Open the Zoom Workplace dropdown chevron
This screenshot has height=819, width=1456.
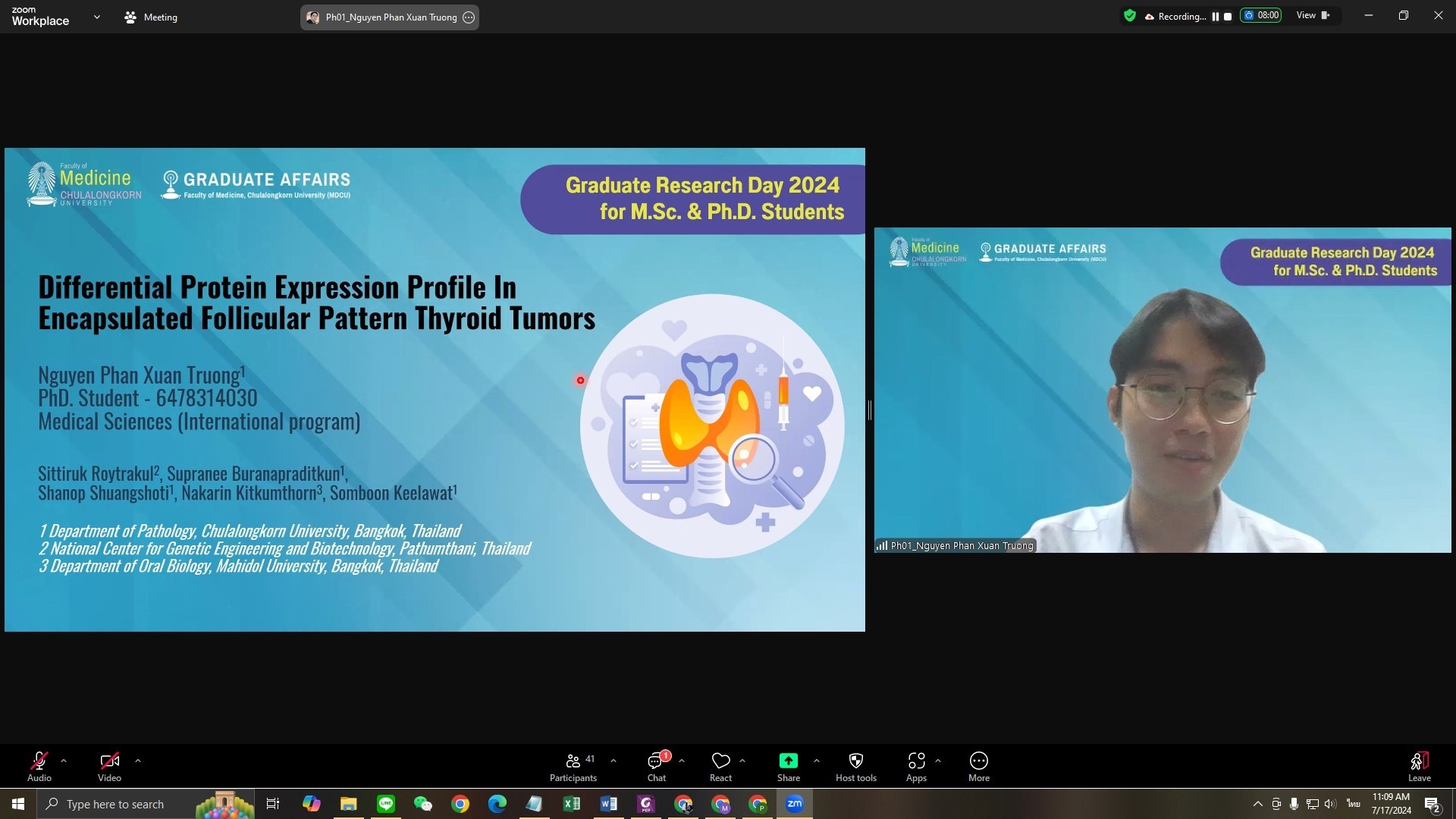[x=96, y=17]
